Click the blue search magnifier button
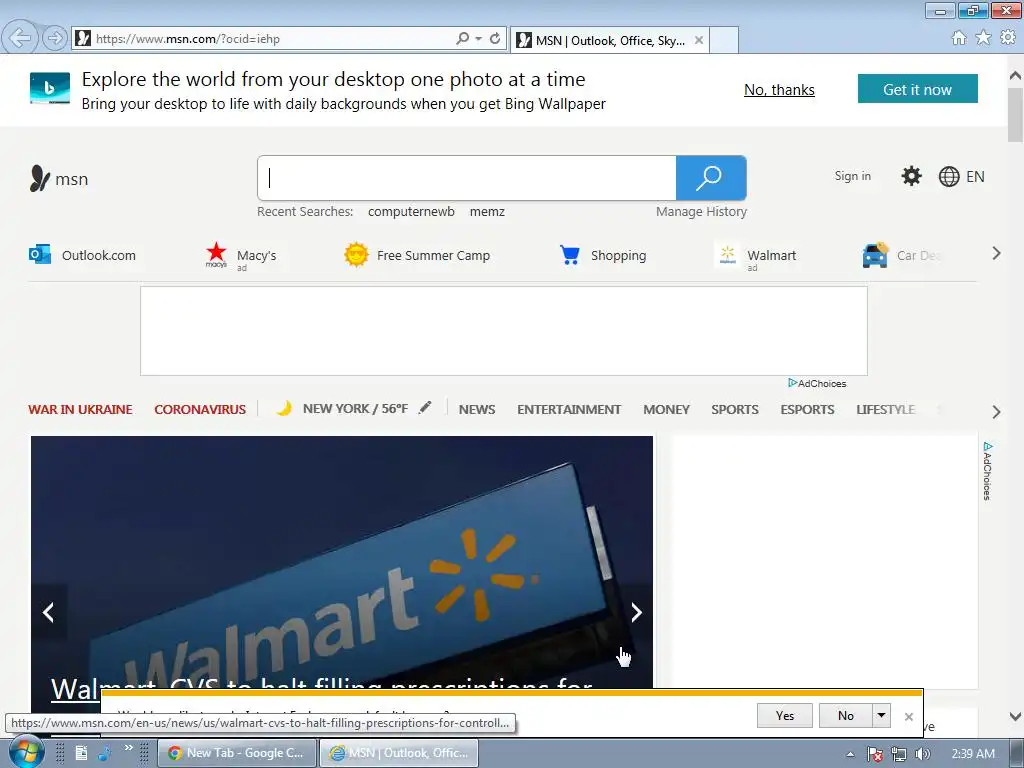Viewport: 1024px width, 768px height. (x=711, y=178)
